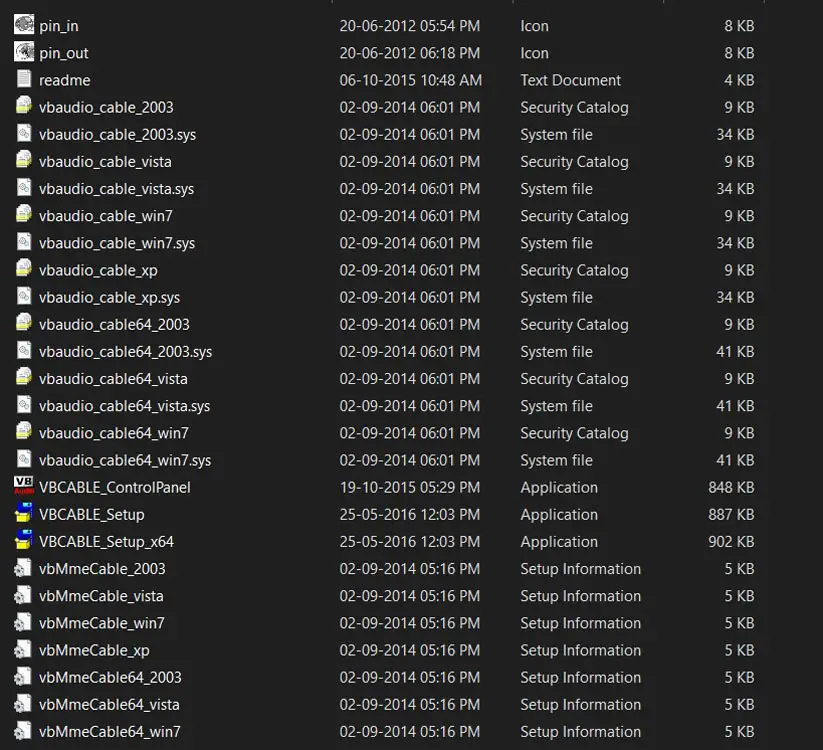Select the file name readme

point(65,80)
